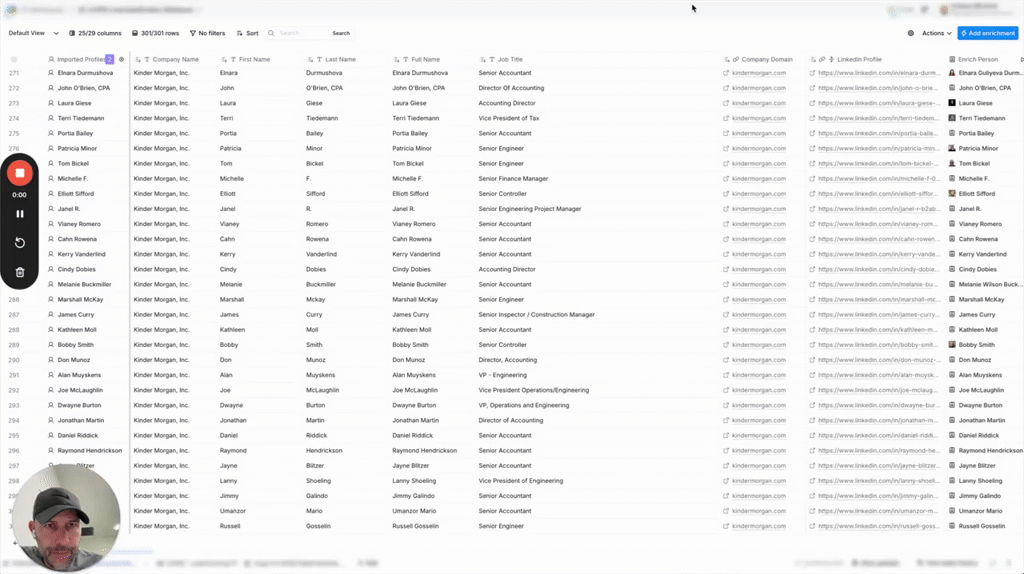
Task: Select the Enrich Person column header
Action: point(977,60)
